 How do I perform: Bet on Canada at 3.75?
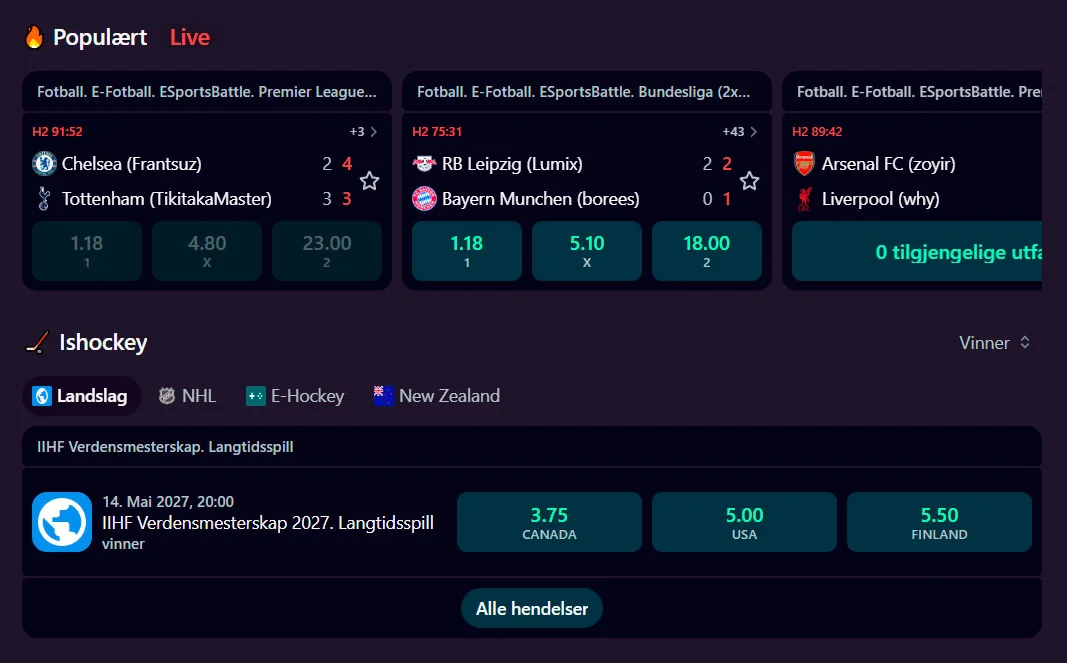[x=549, y=522]
